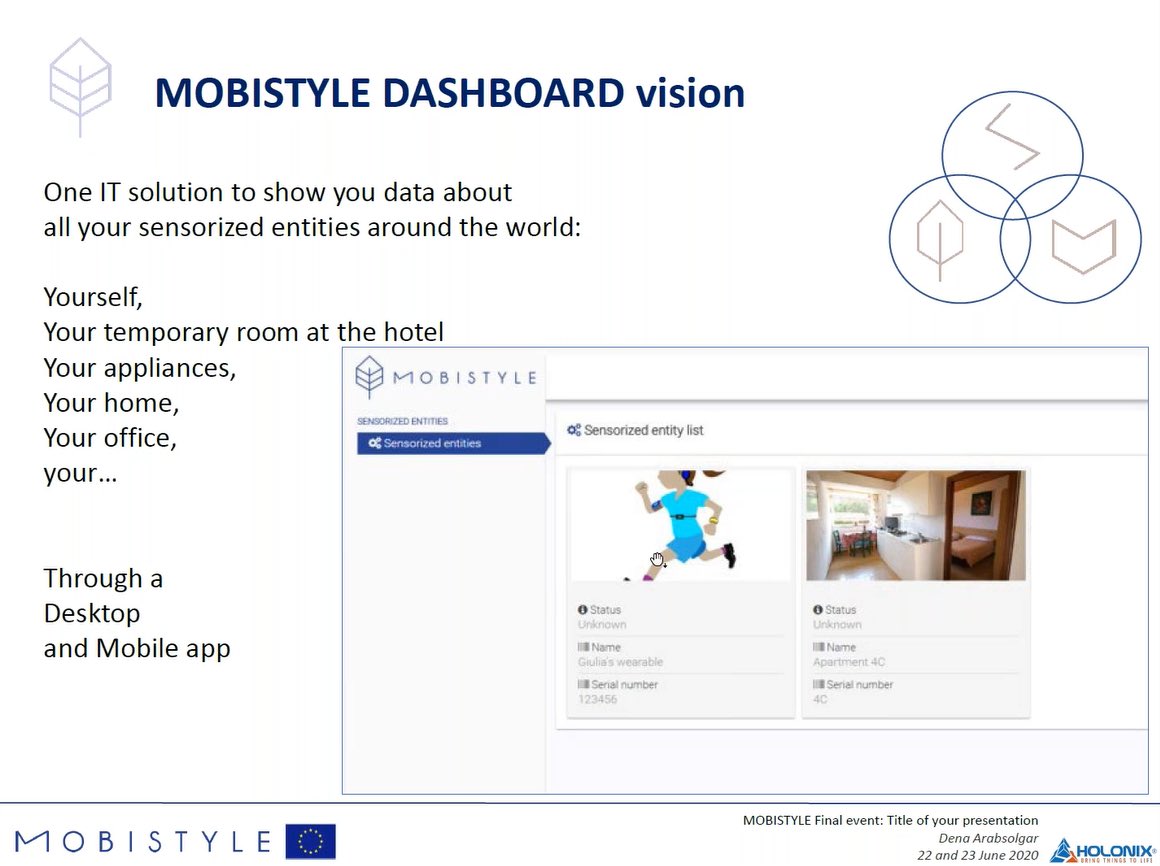The image size is (1160, 866).
Task: Click the Holonix logo in the footer
Action: (x=1103, y=850)
